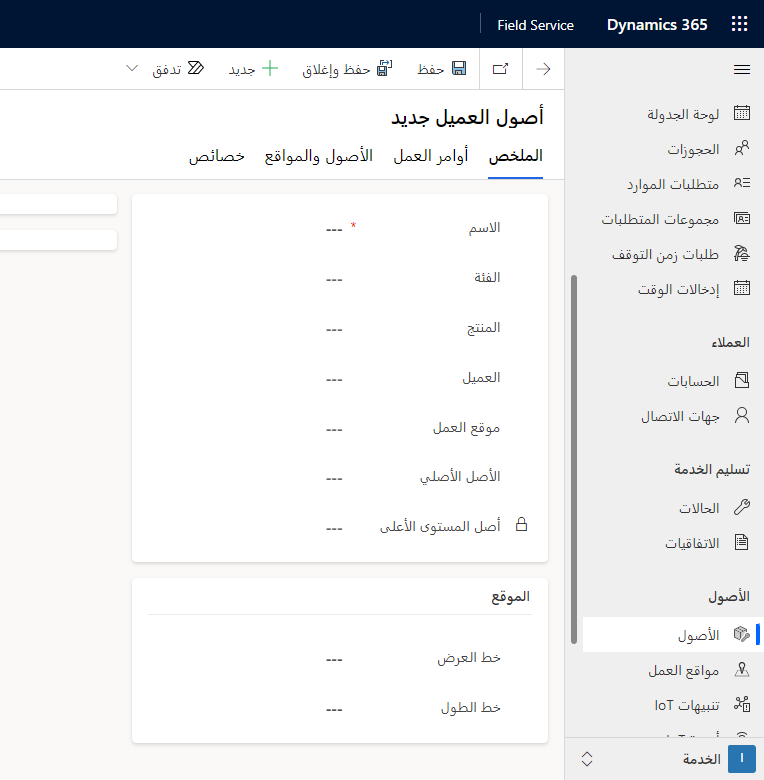This screenshot has width=764, height=780.
Task: Select the الخدمة area label
Action: coord(701,759)
